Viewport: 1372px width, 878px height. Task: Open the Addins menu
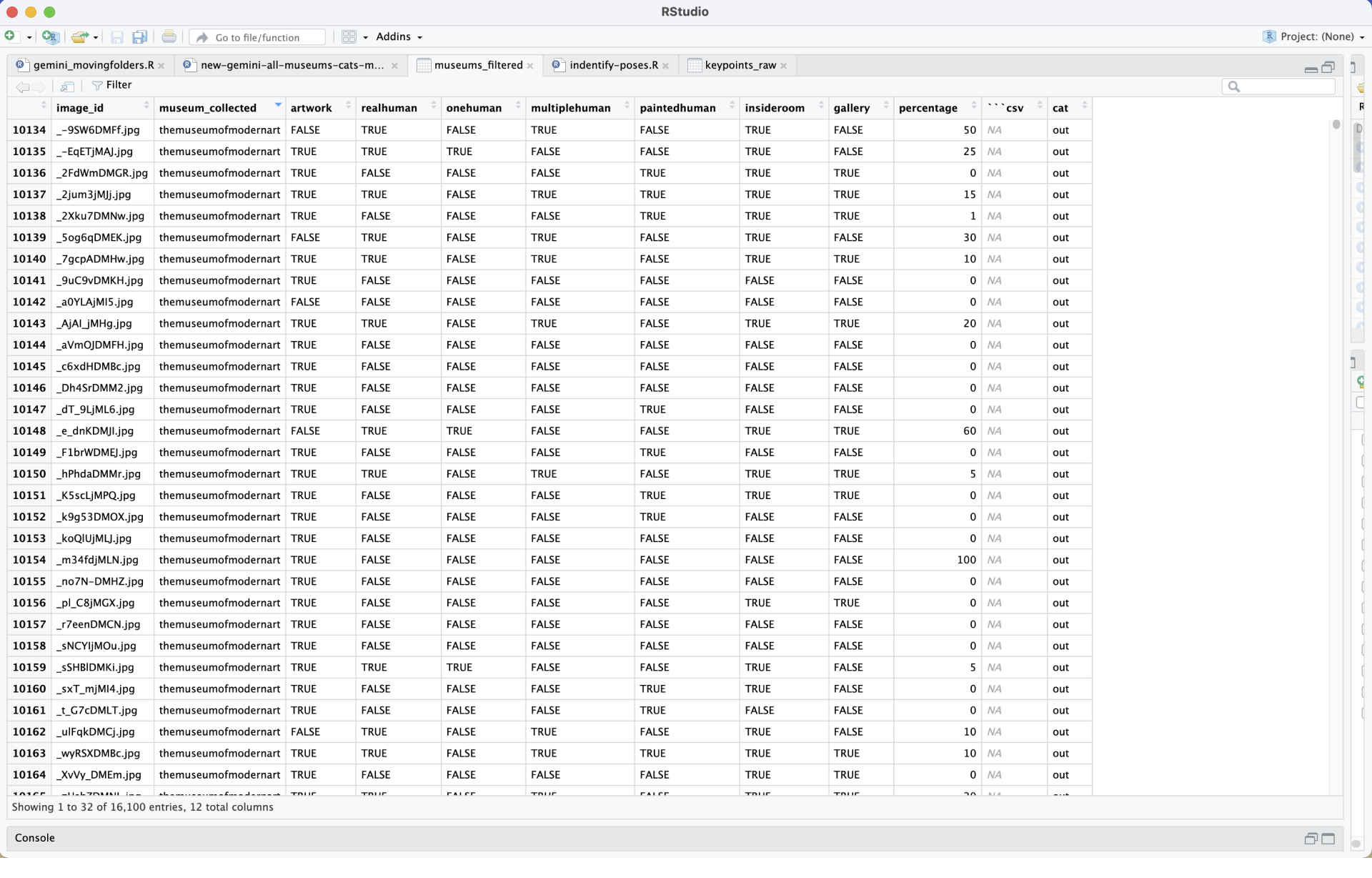pyautogui.click(x=399, y=36)
